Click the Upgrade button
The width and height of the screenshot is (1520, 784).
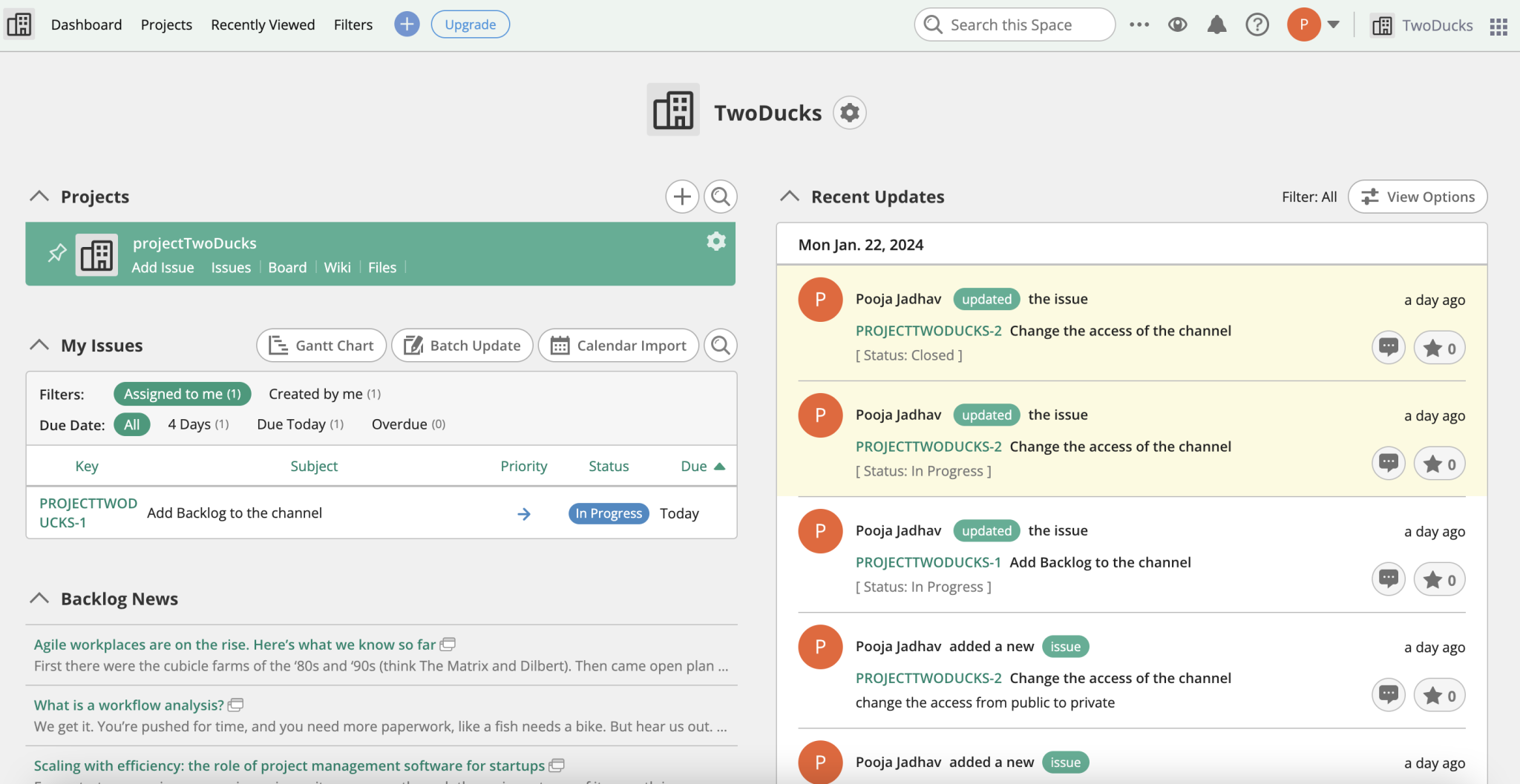470,24
